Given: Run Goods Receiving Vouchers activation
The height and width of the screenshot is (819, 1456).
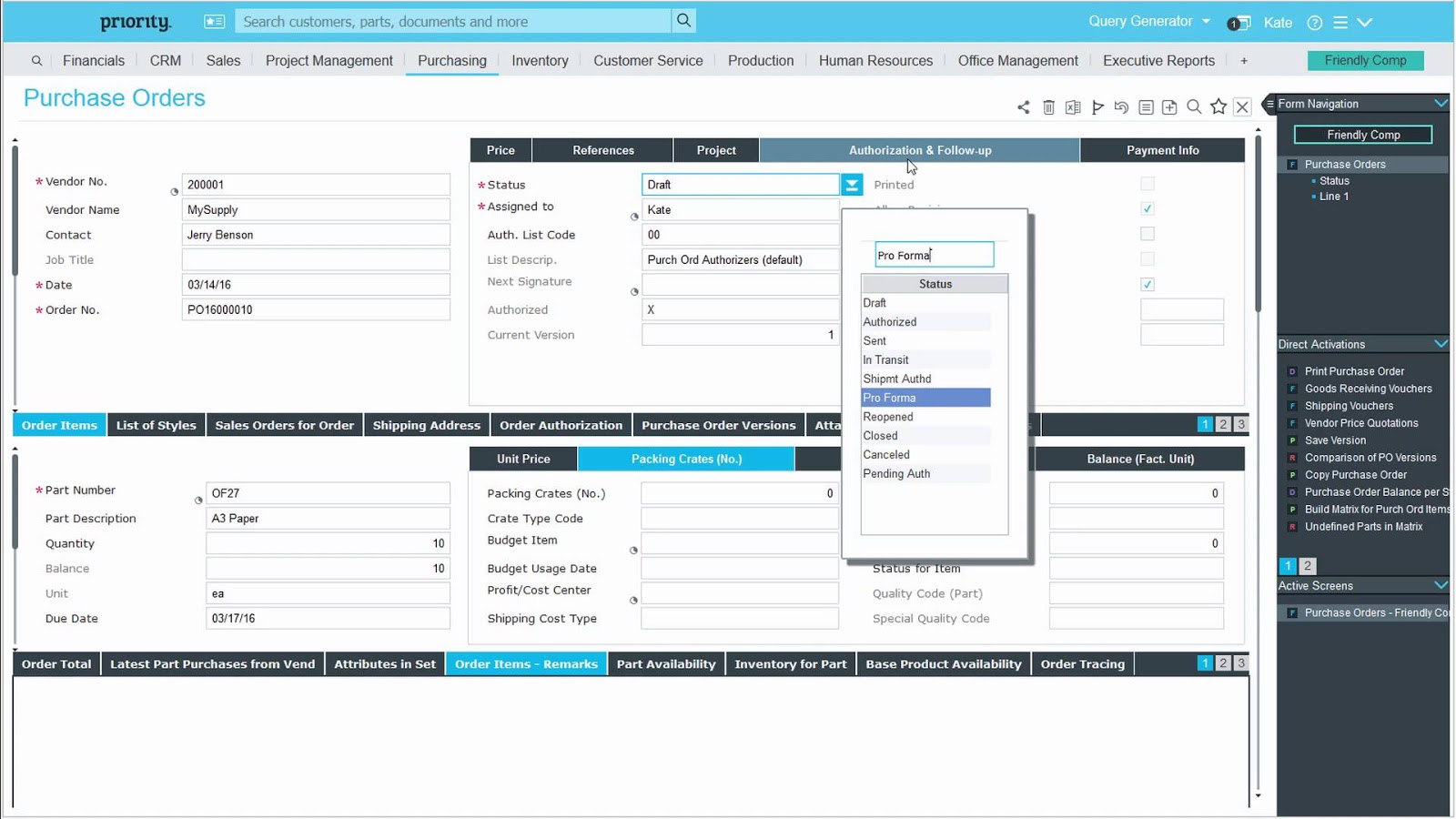Looking at the screenshot, I should point(1368,389).
